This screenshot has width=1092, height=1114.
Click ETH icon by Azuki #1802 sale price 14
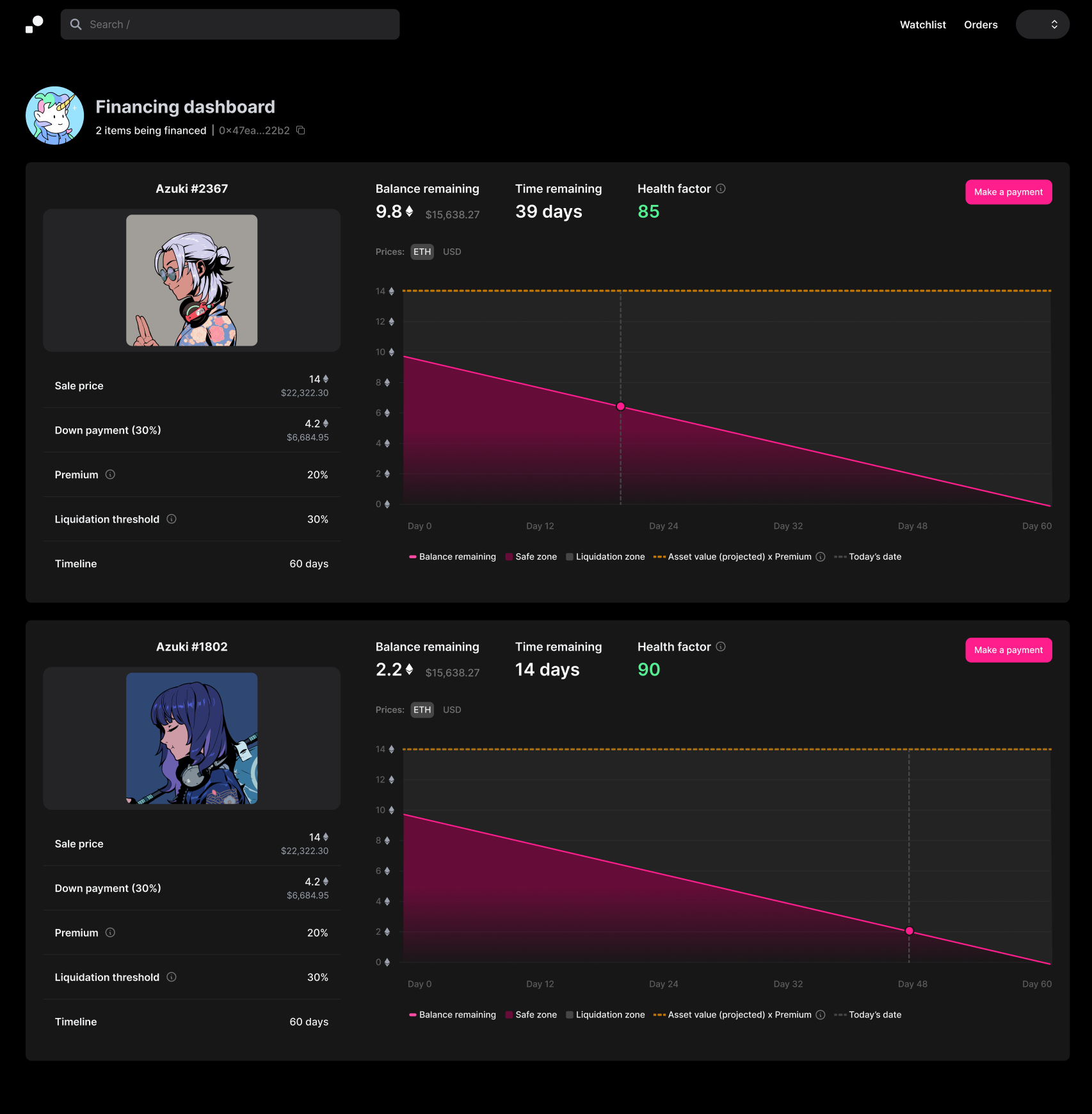pyautogui.click(x=325, y=837)
